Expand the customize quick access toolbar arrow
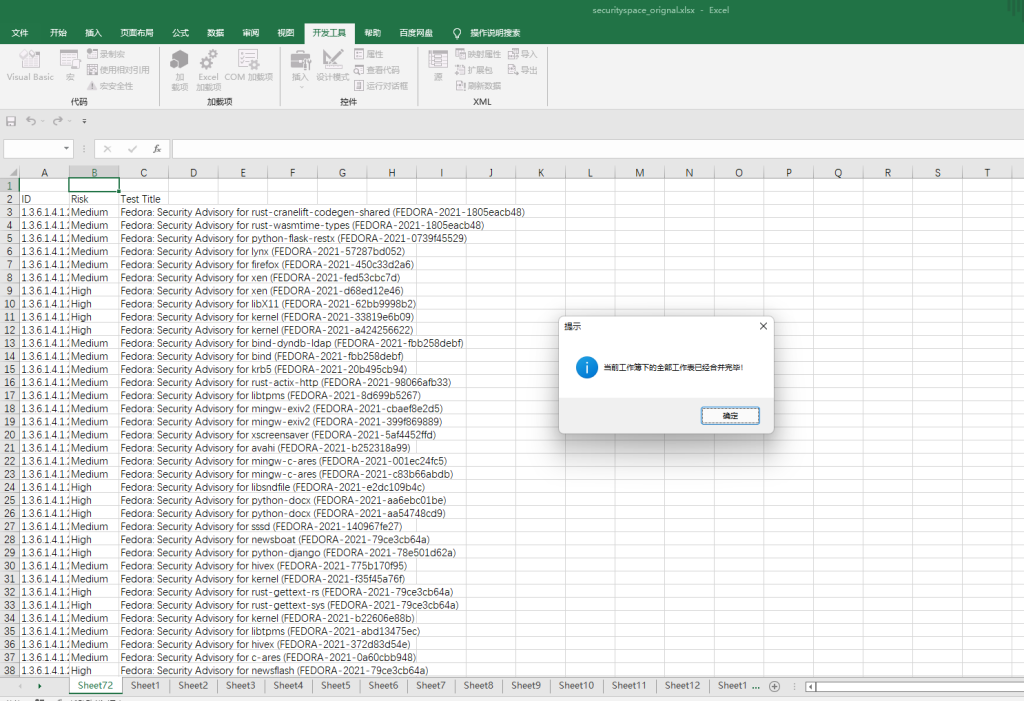The image size is (1024, 701). click(84, 122)
